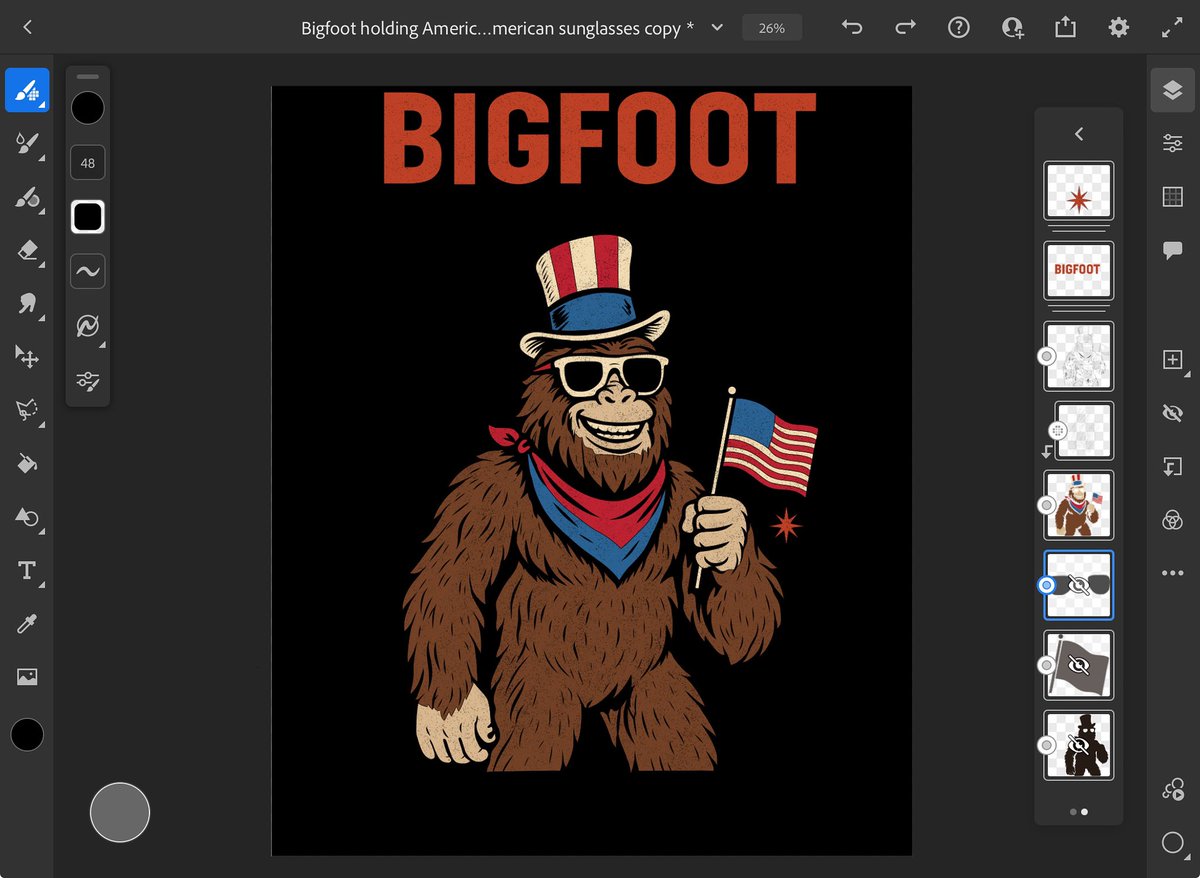
Task: Click the mask icon on clipped transparent layer
Action: coord(1058,431)
